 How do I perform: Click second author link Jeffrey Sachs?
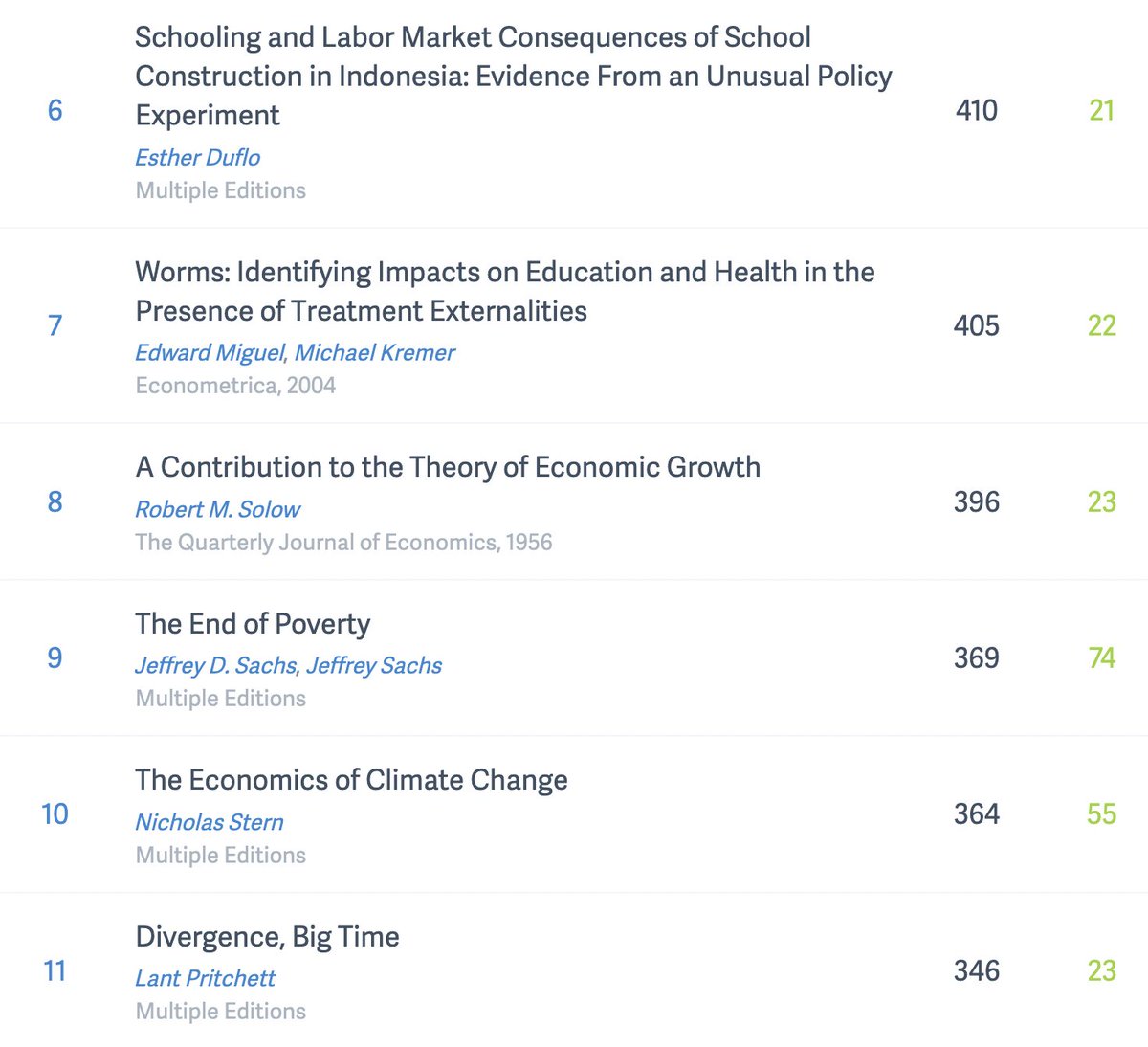(x=374, y=665)
